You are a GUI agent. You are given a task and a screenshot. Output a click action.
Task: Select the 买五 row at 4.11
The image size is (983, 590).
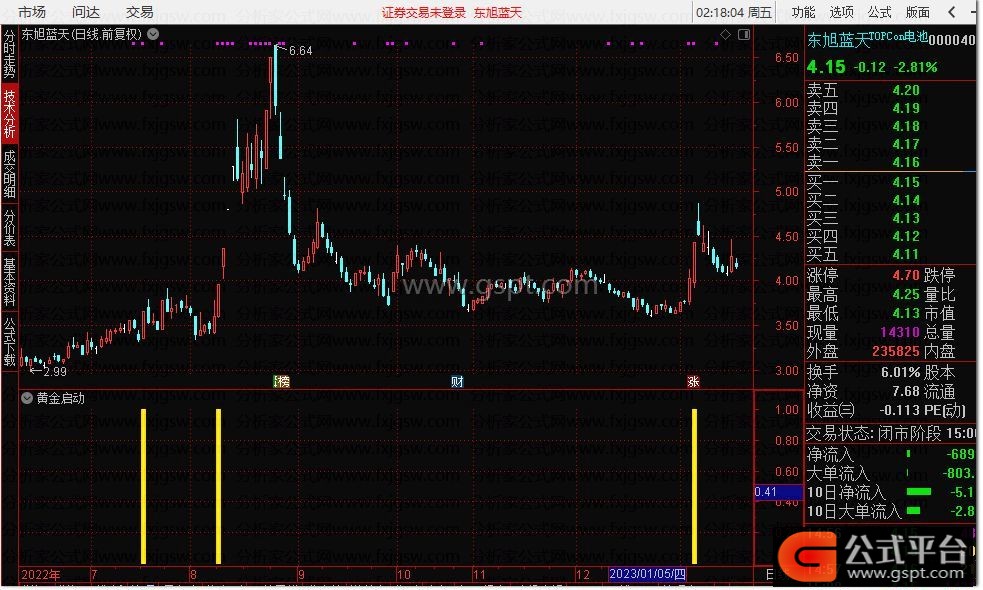(x=890, y=255)
